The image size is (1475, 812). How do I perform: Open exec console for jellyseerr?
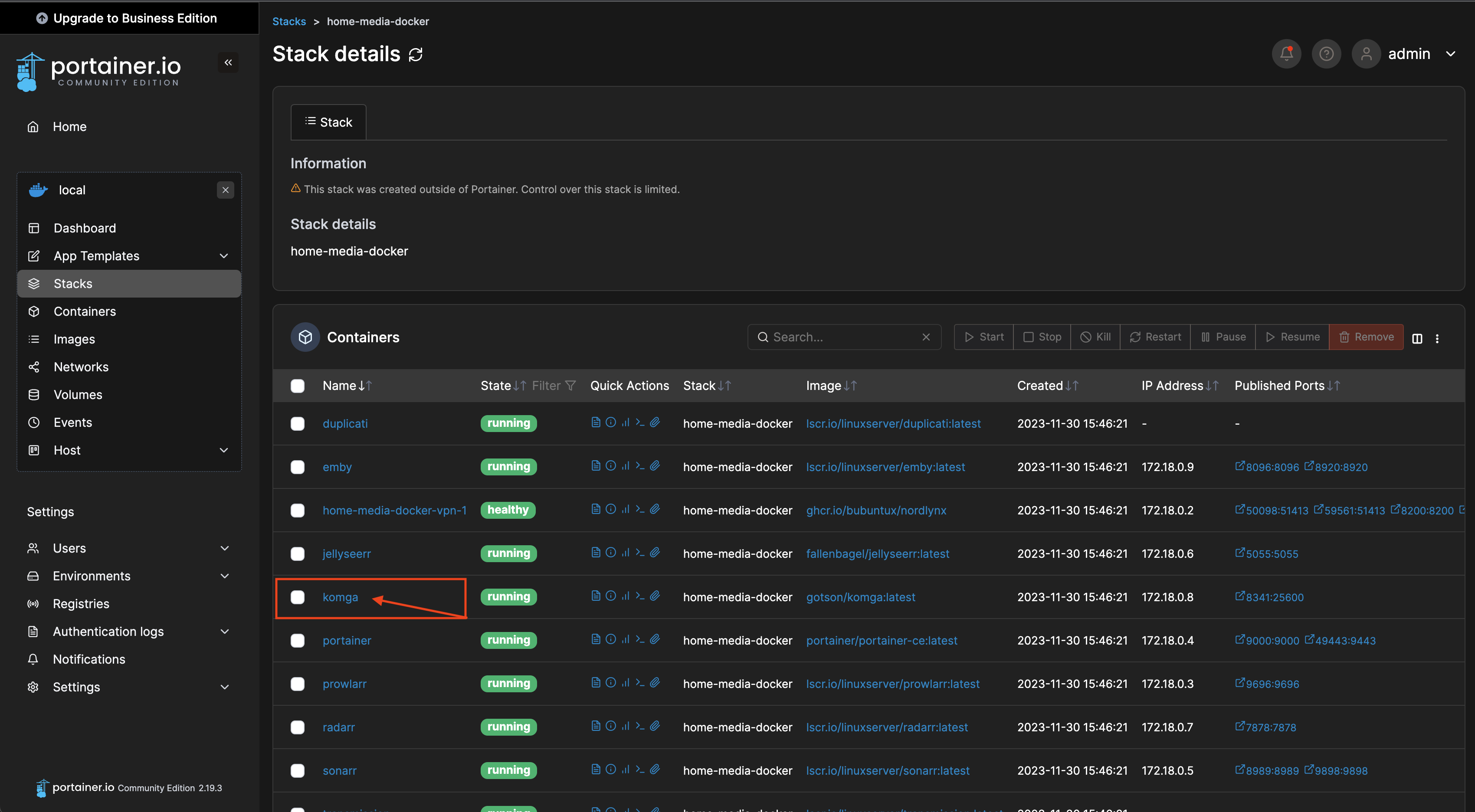tap(640, 552)
